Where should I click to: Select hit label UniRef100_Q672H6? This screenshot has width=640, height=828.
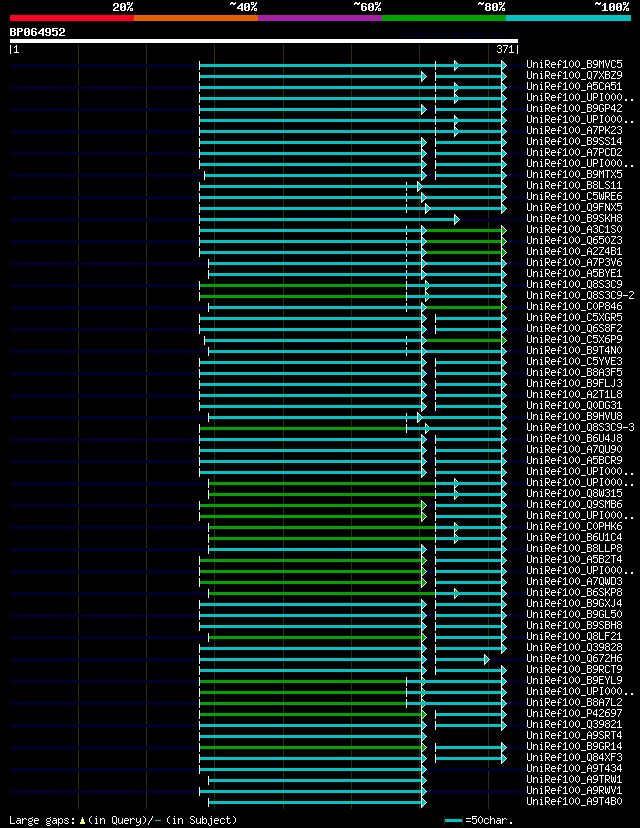[x=575, y=658]
